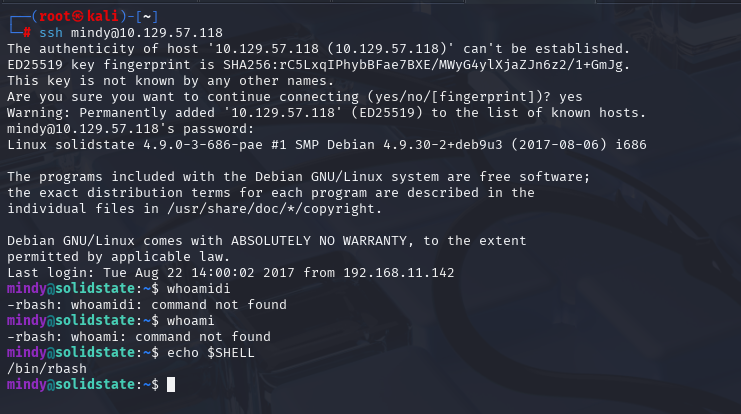
Task: Click mindy@10.129.57.118 in the ssh command
Action: click(146, 33)
